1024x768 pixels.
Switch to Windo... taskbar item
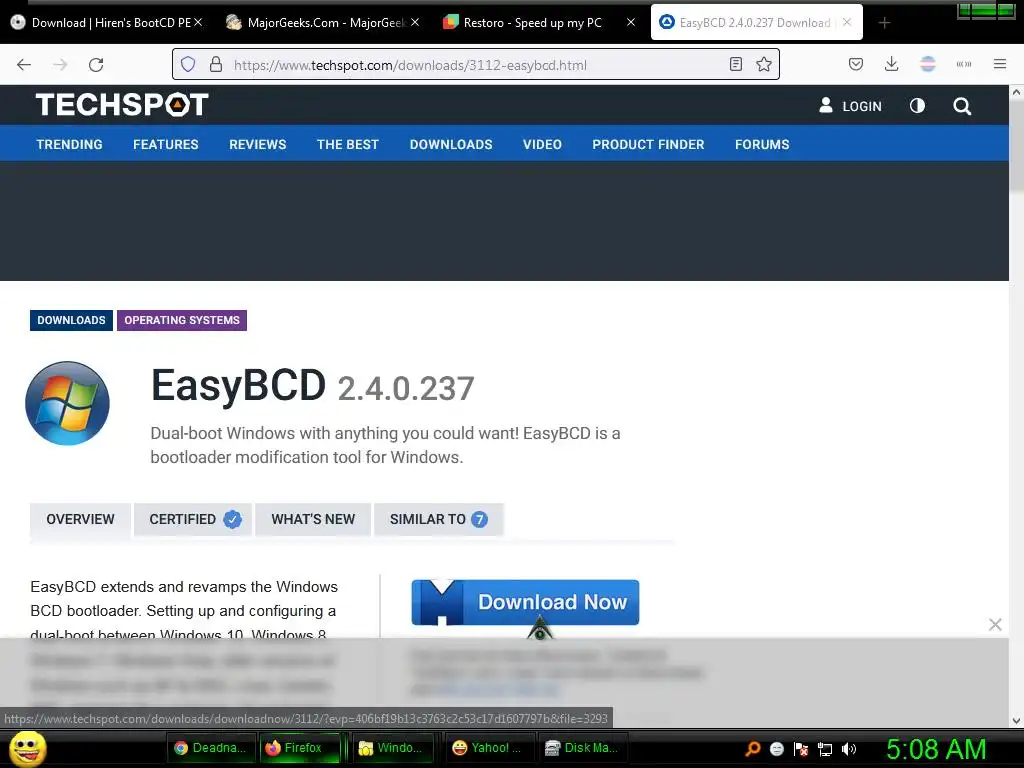click(394, 748)
